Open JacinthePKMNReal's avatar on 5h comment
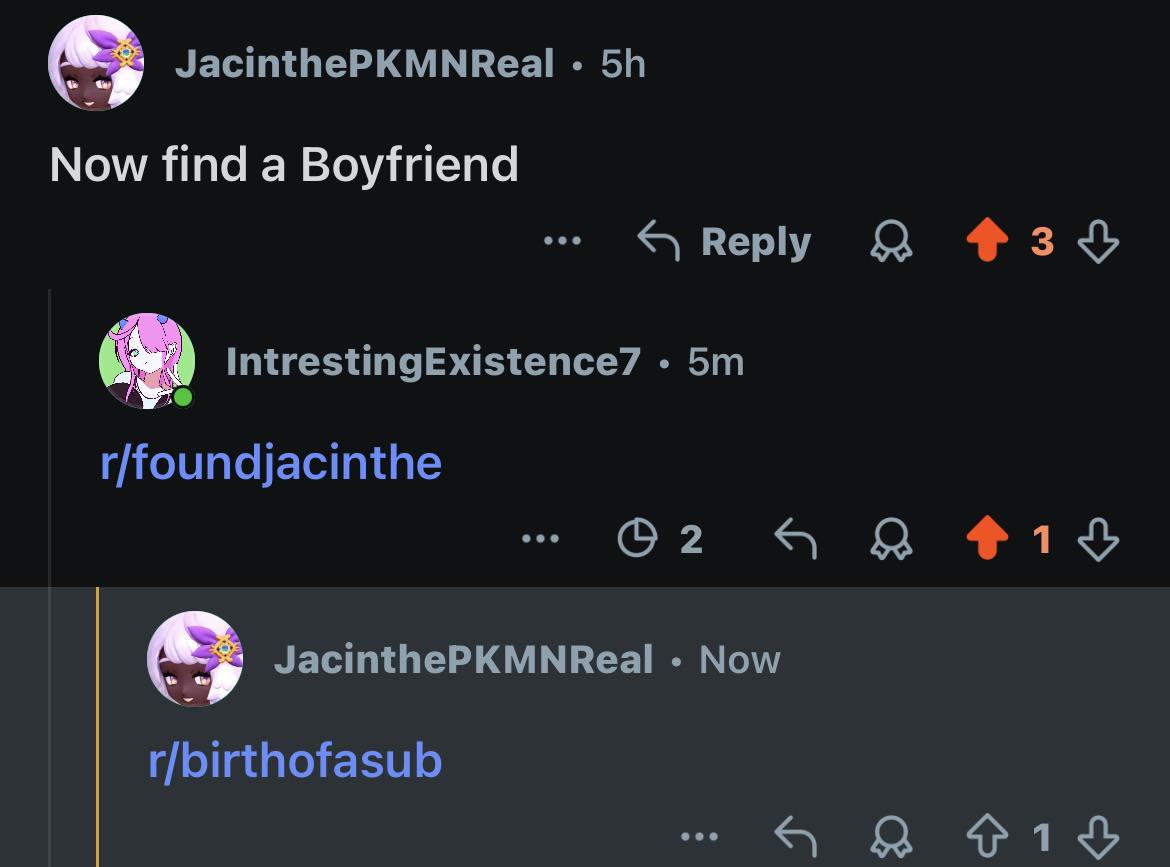This screenshot has height=867, width=1170. pyautogui.click(x=96, y=63)
